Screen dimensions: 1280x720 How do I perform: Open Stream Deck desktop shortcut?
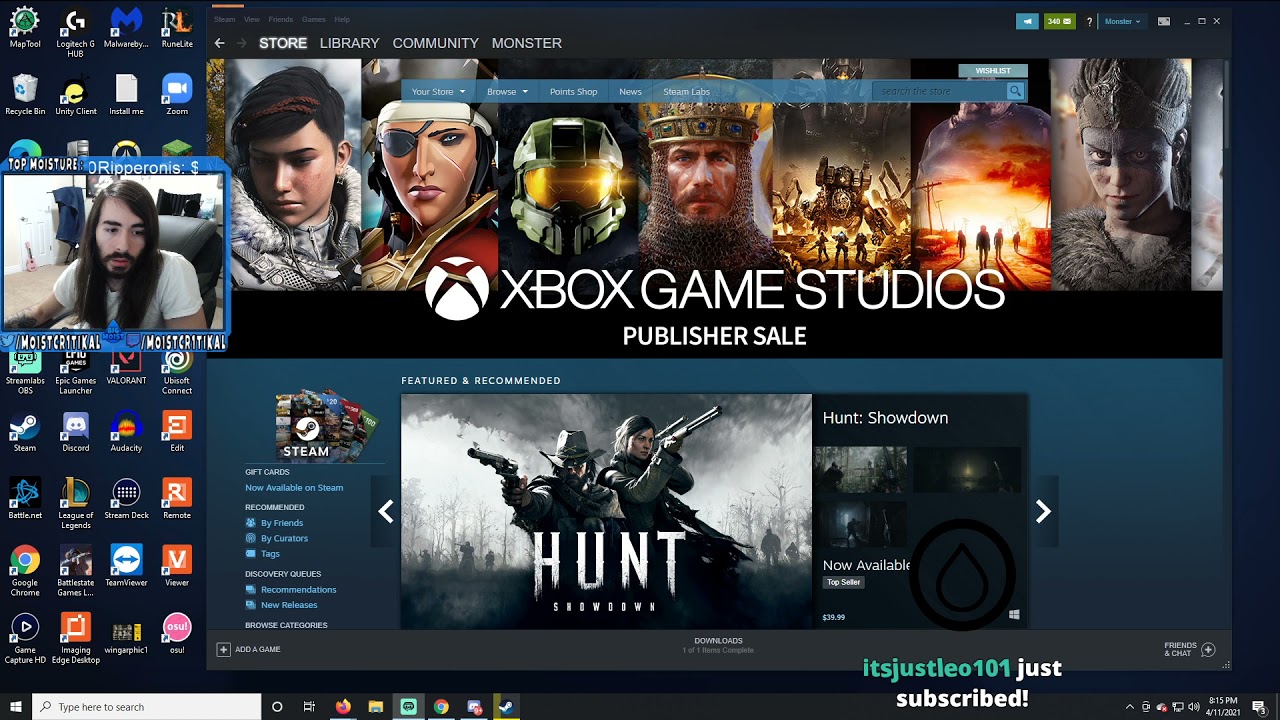(x=126, y=499)
